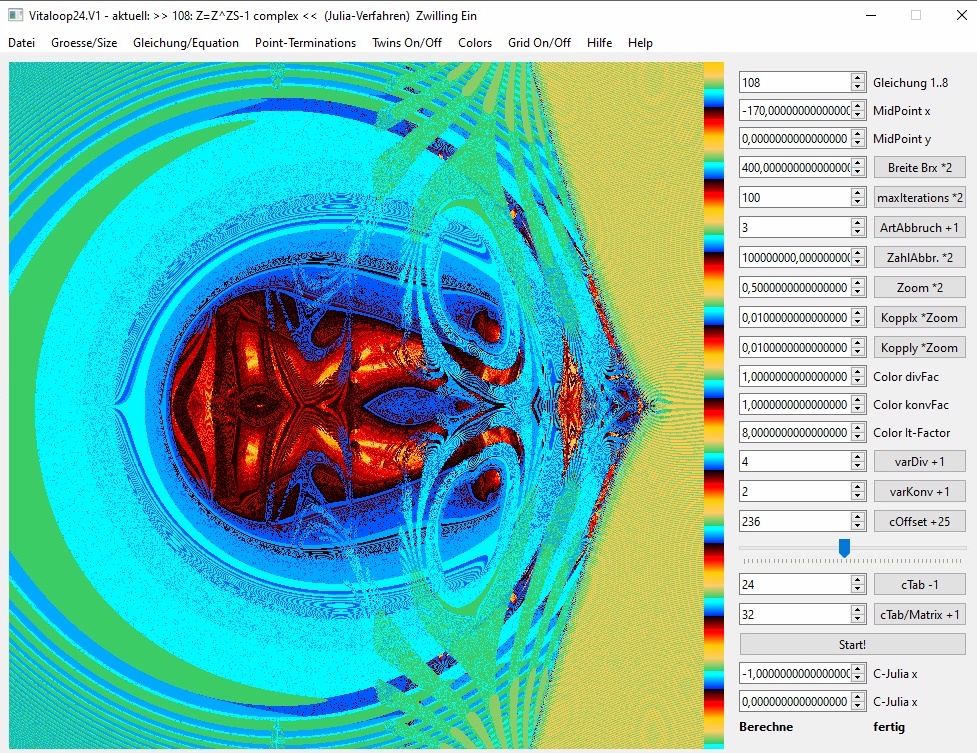
Task: Click the Zoom *2 button
Action: click(x=920, y=287)
